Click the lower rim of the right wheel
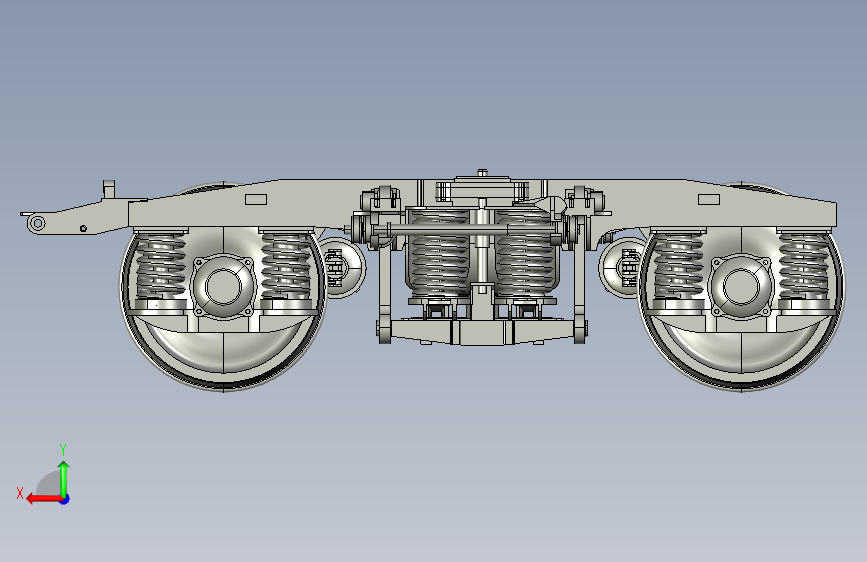Screen dimensions: 867x562 tap(741, 382)
